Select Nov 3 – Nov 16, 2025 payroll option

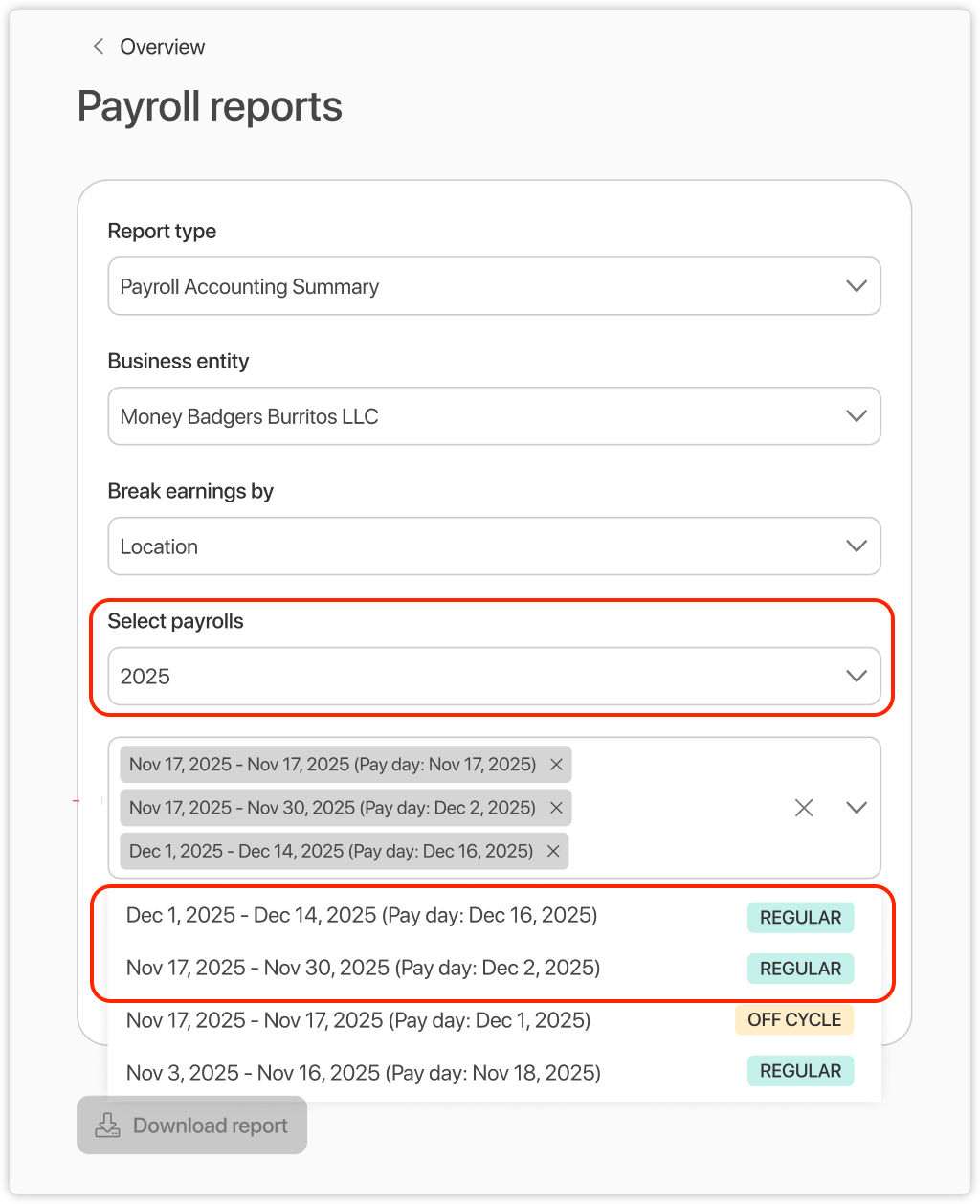coord(363,1073)
